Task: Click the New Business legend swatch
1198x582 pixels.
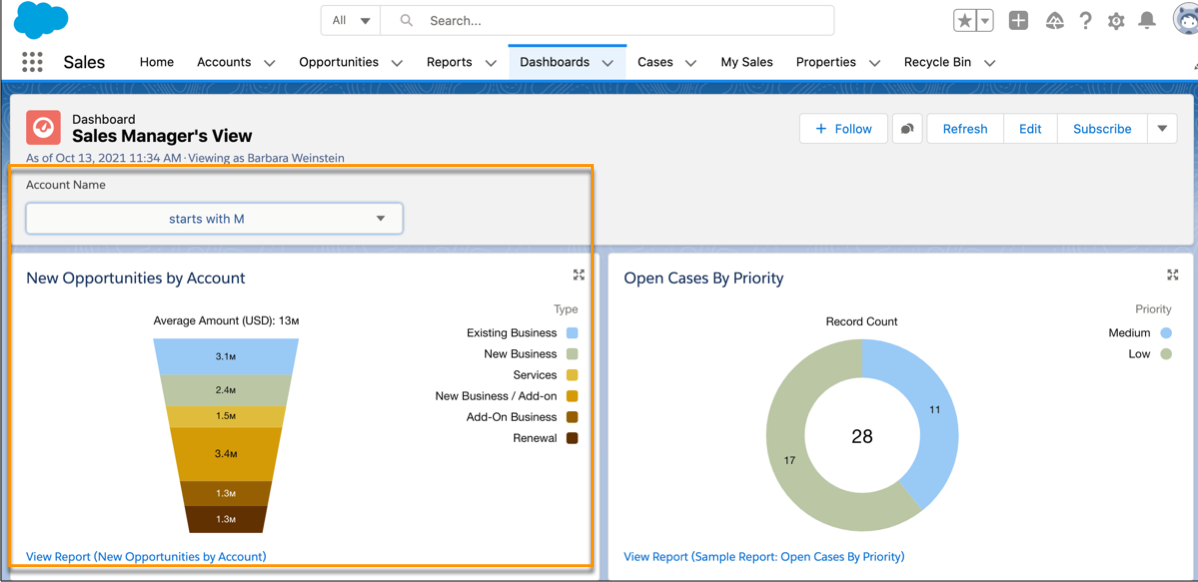Action: pos(572,354)
